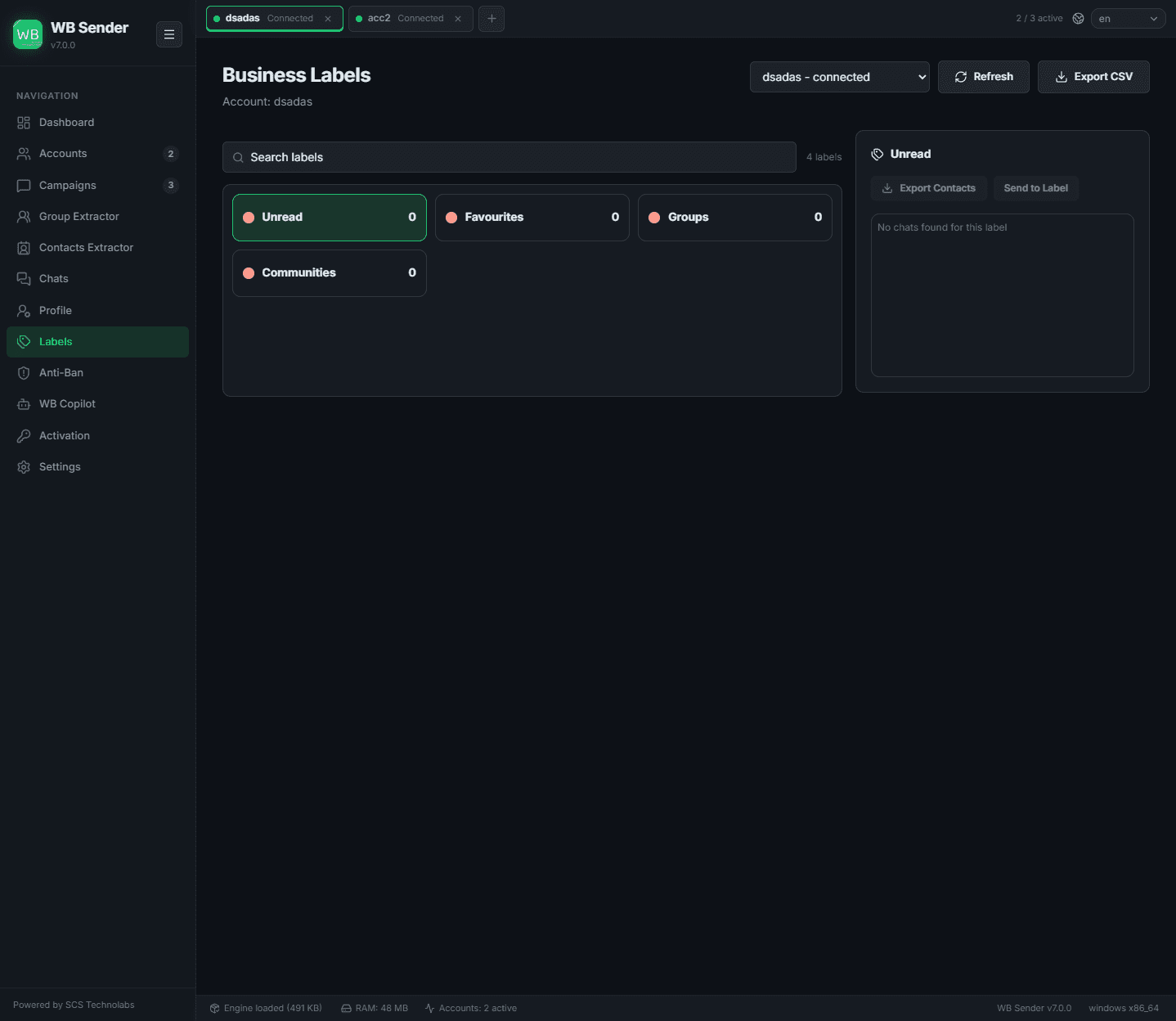Click the Campaigns badge showing 3
This screenshot has height=1021, width=1176.
pos(171,186)
